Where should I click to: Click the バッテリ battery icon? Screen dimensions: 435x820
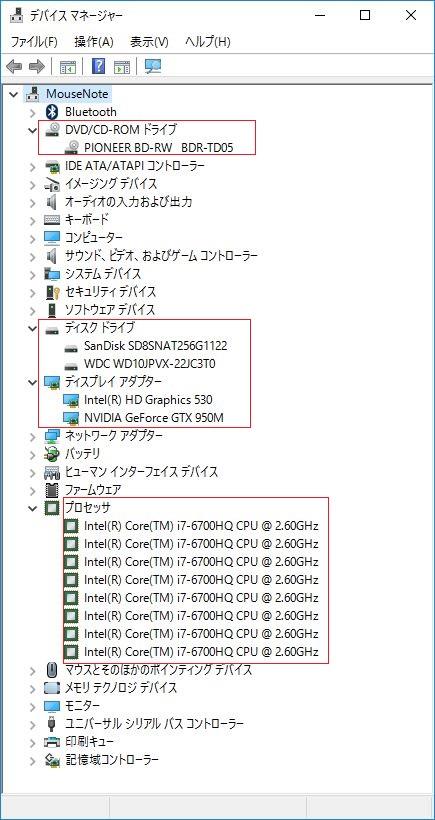pyautogui.click(x=52, y=453)
